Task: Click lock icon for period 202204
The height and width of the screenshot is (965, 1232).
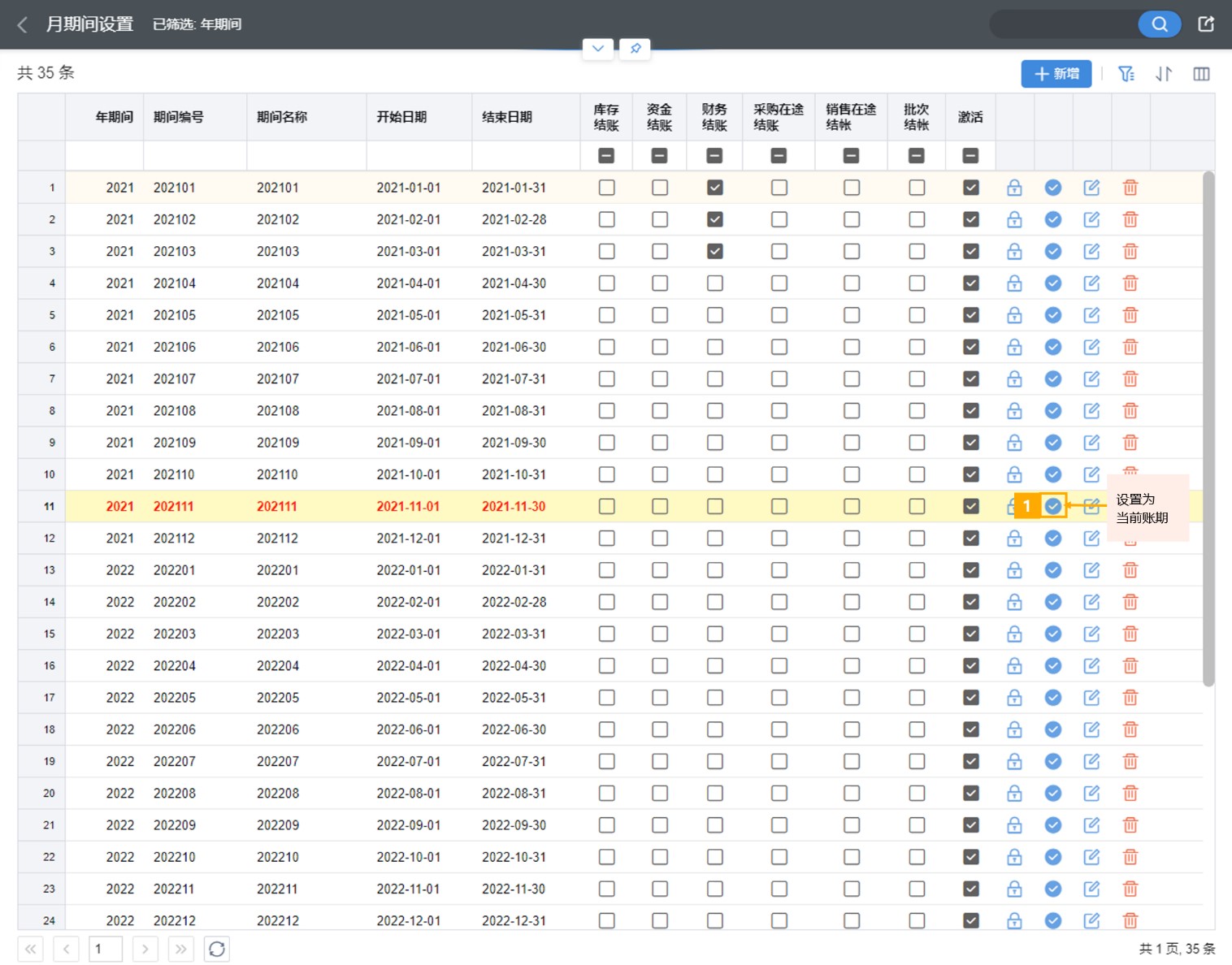Action: point(1014,666)
